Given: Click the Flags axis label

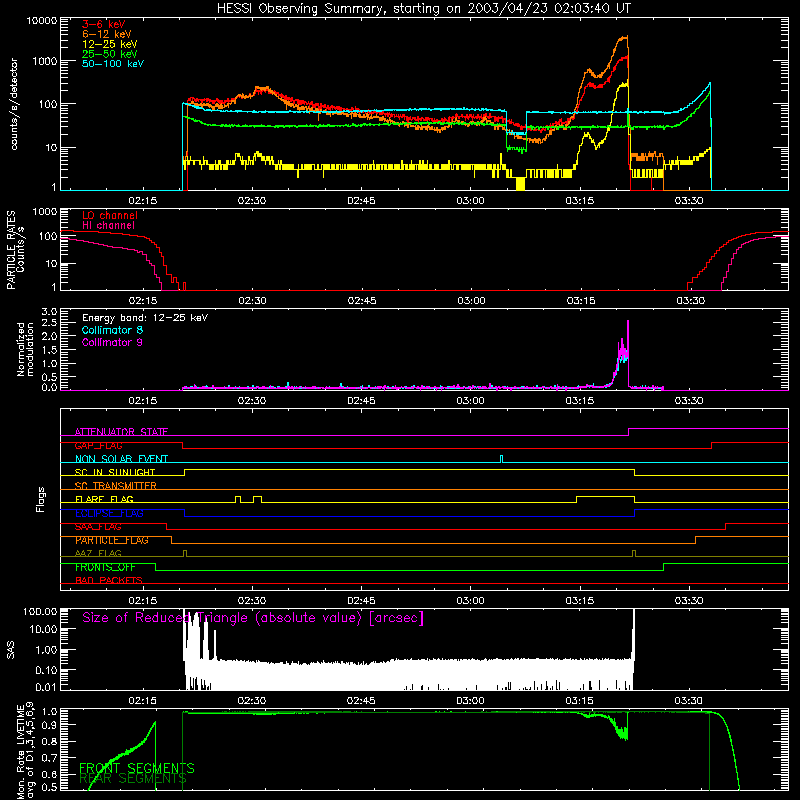Looking at the screenshot, I should click(41, 499).
